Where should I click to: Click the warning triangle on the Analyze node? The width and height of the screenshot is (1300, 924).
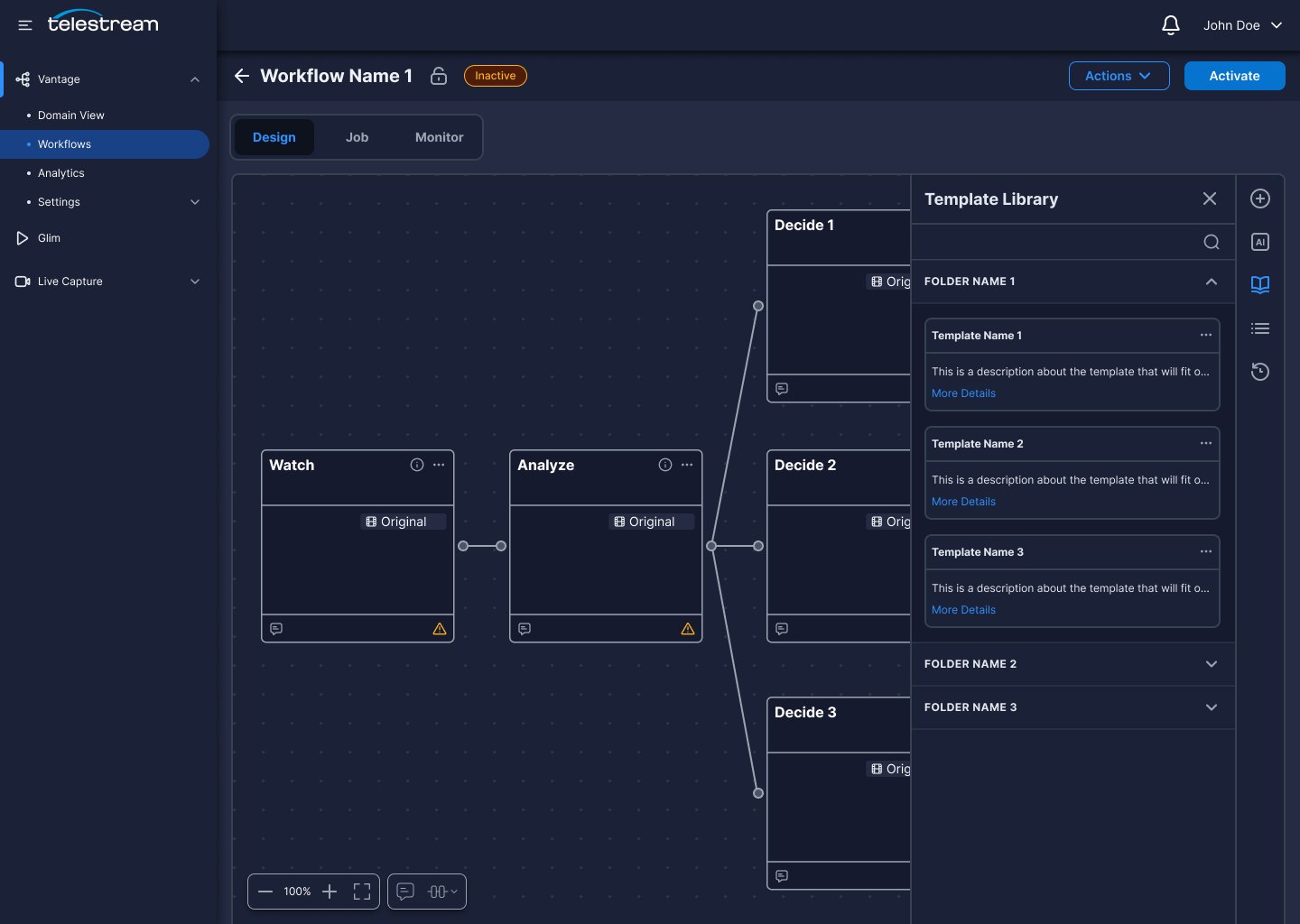point(688,629)
